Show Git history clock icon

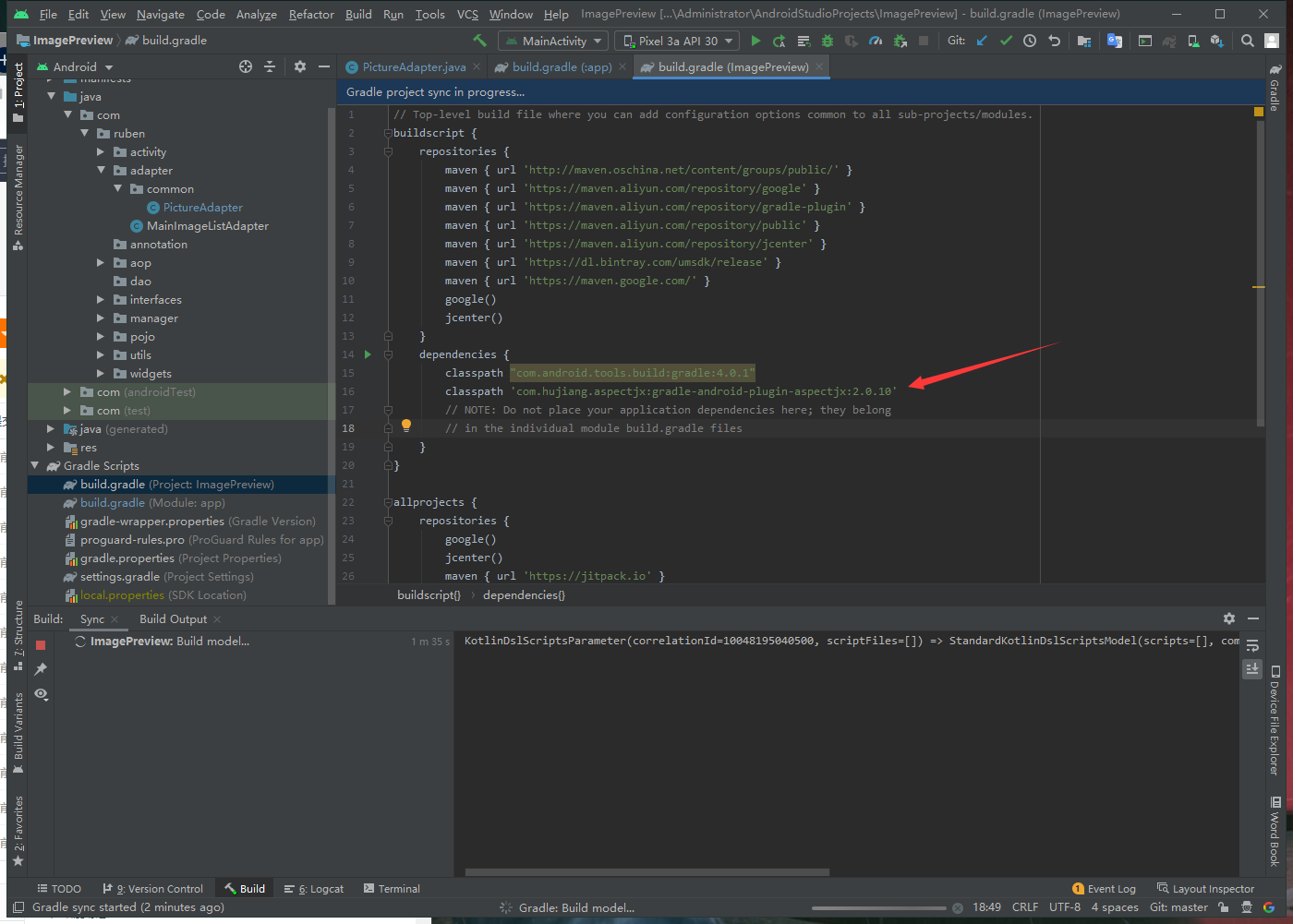point(1030,41)
